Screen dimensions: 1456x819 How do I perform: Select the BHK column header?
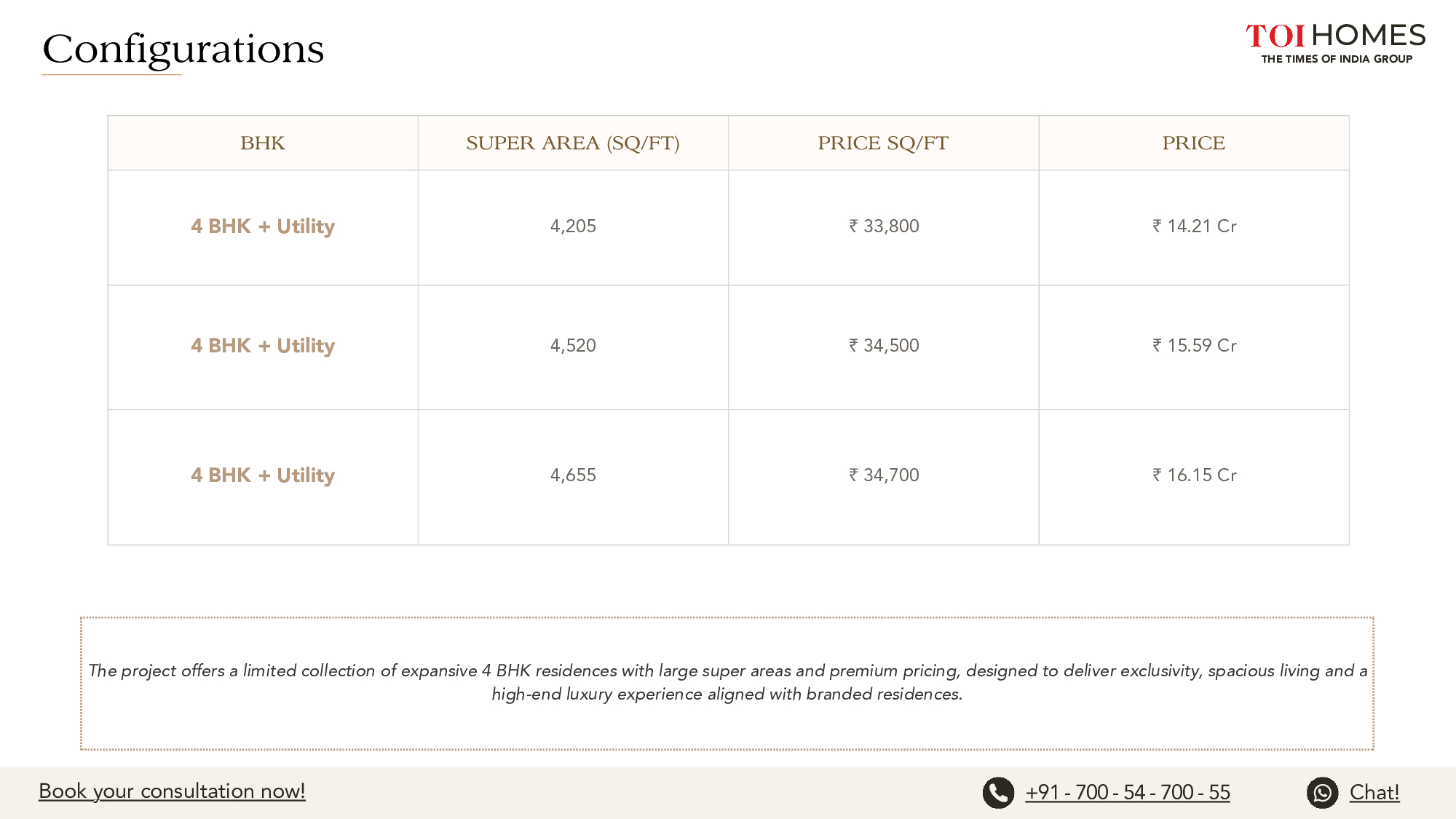tap(263, 143)
